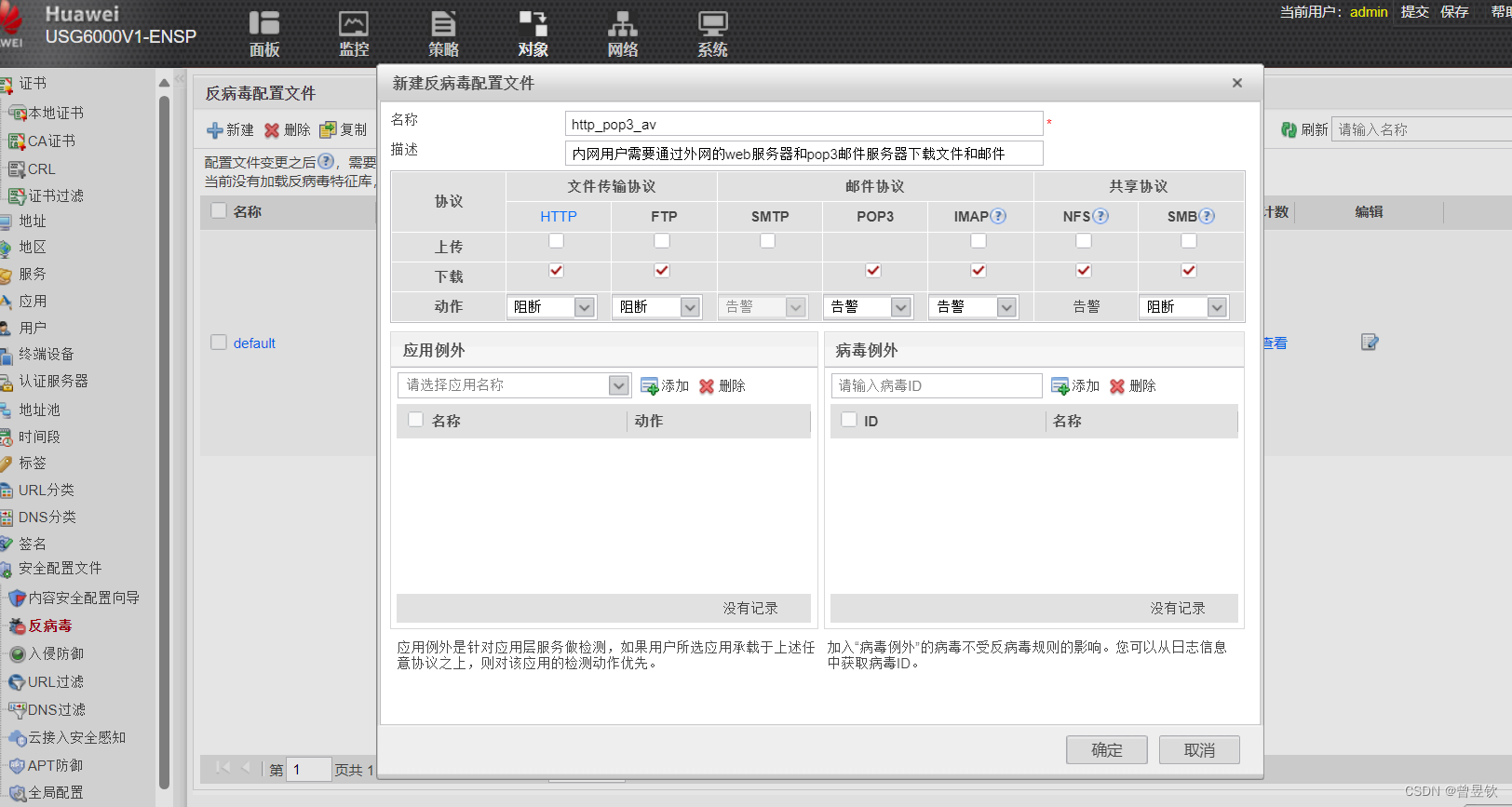Image resolution: width=1512 pixels, height=807 pixels.
Task: Click the HTTP protocol link
Action: (x=559, y=216)
